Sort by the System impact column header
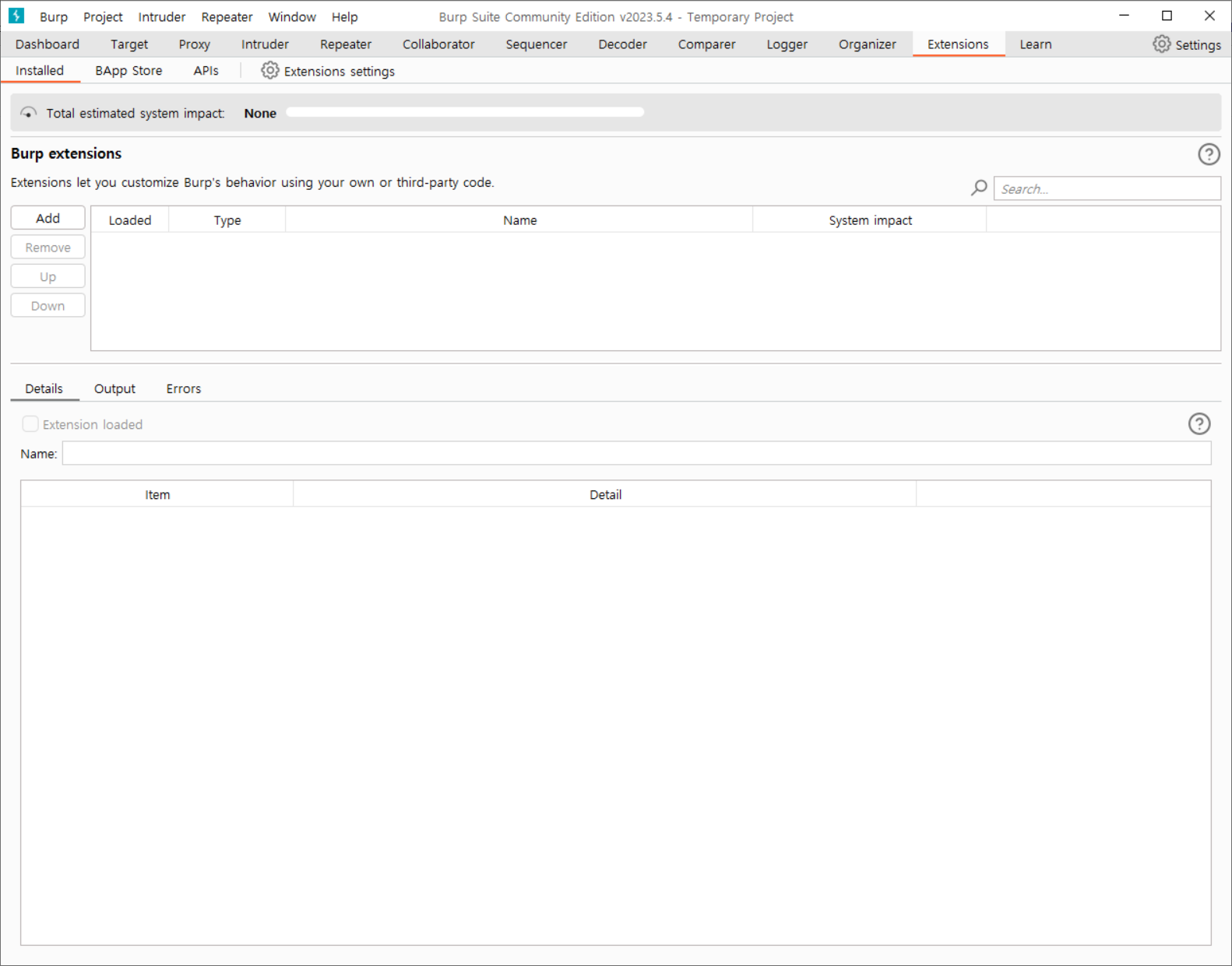Viewport: 1232px width, 966px height. click(x=870, y=220)
